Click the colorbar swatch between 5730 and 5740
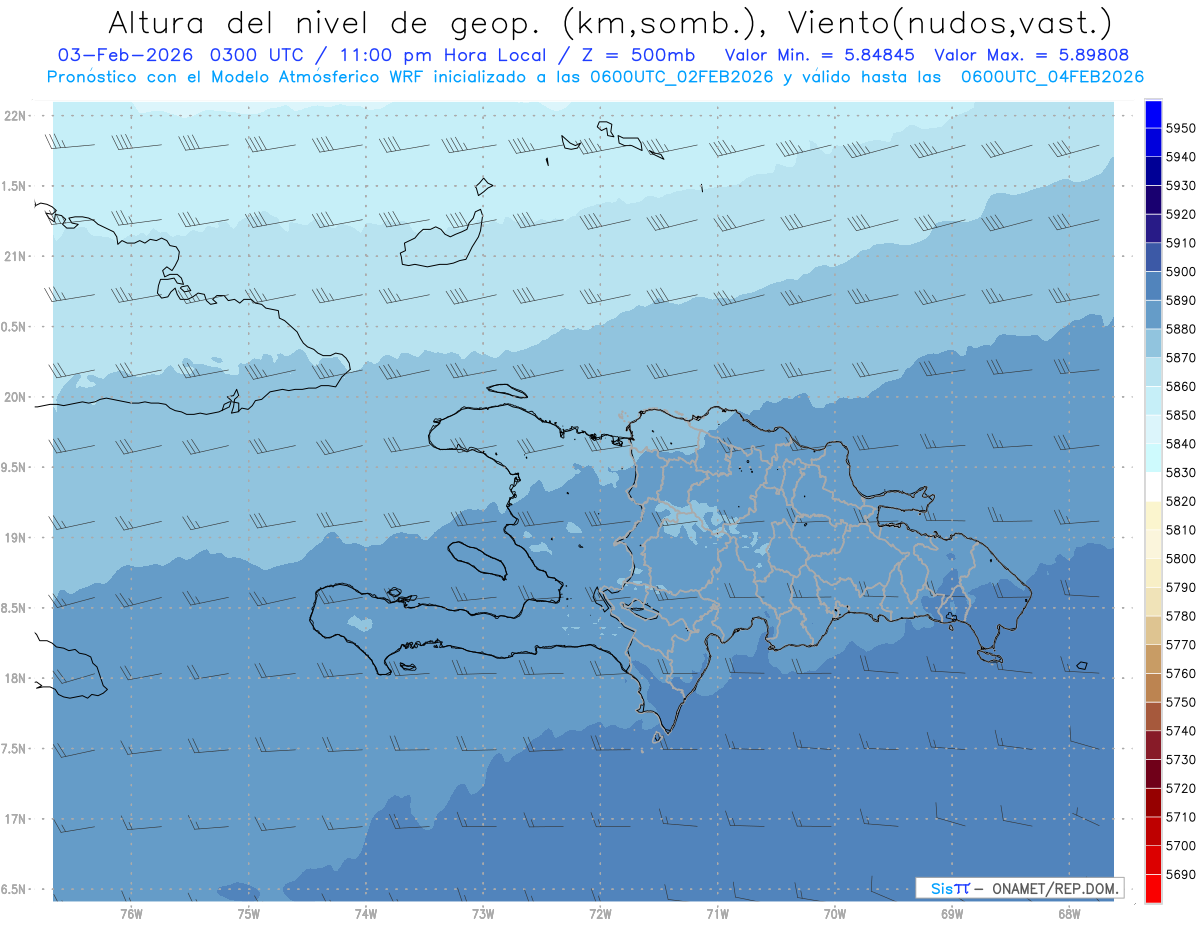The width and height of the screenshot is (1200, 927). 1153,745
